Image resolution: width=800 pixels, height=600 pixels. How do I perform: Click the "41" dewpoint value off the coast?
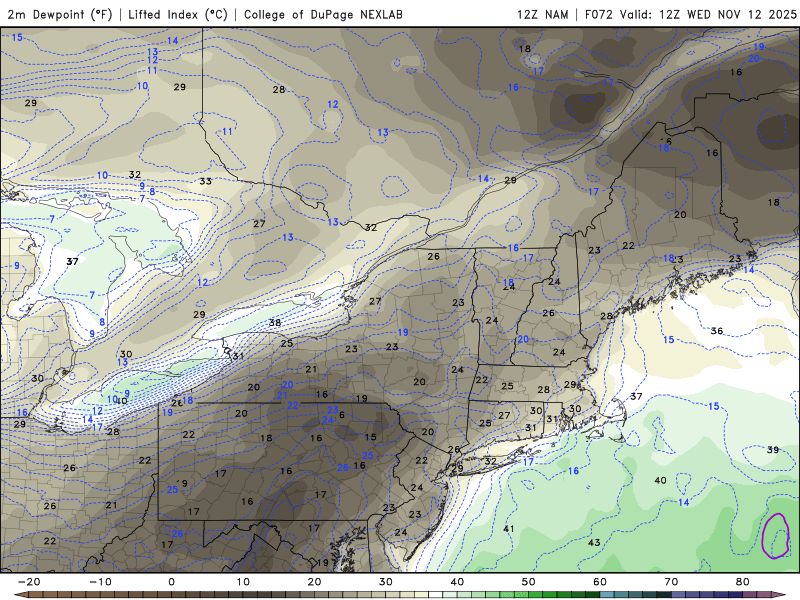(509, 529)
